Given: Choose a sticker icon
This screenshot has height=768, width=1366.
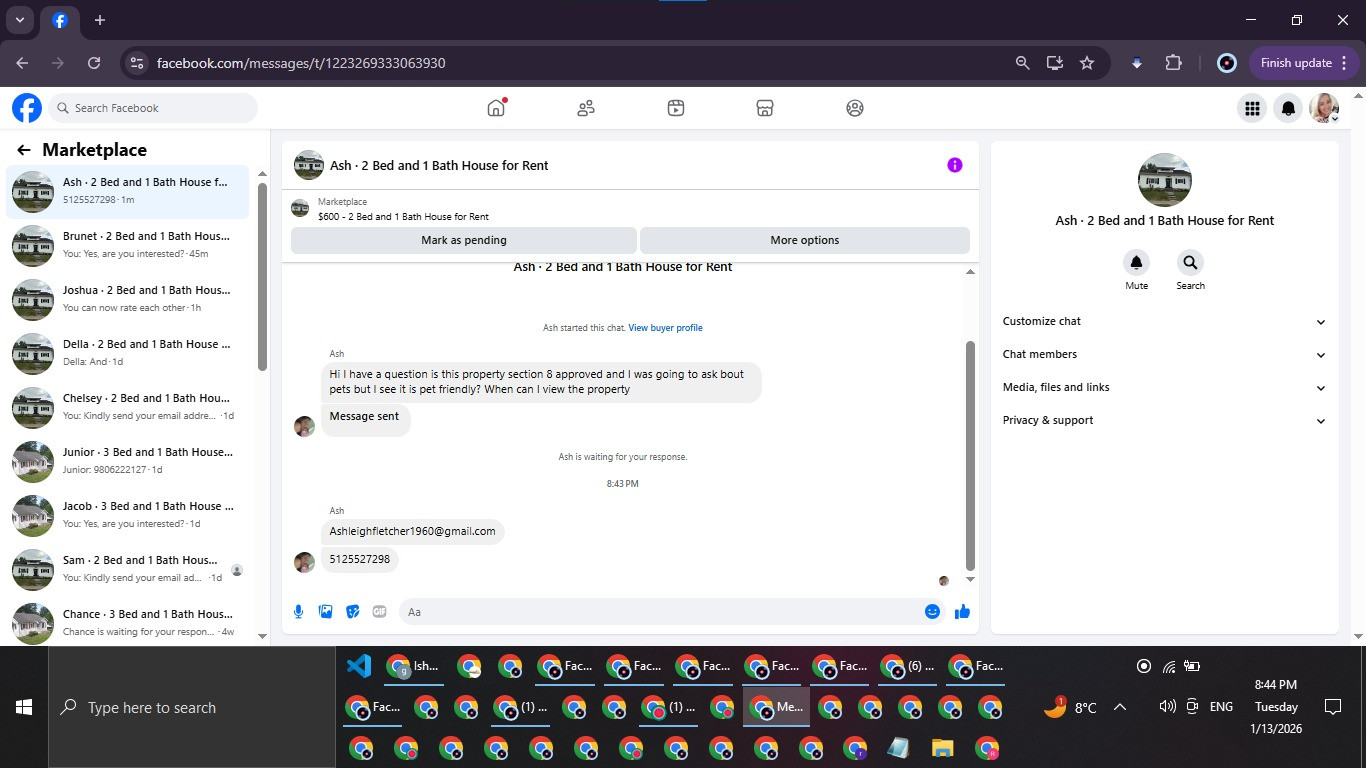Looking at the screenshot, I should pos(352,611).
